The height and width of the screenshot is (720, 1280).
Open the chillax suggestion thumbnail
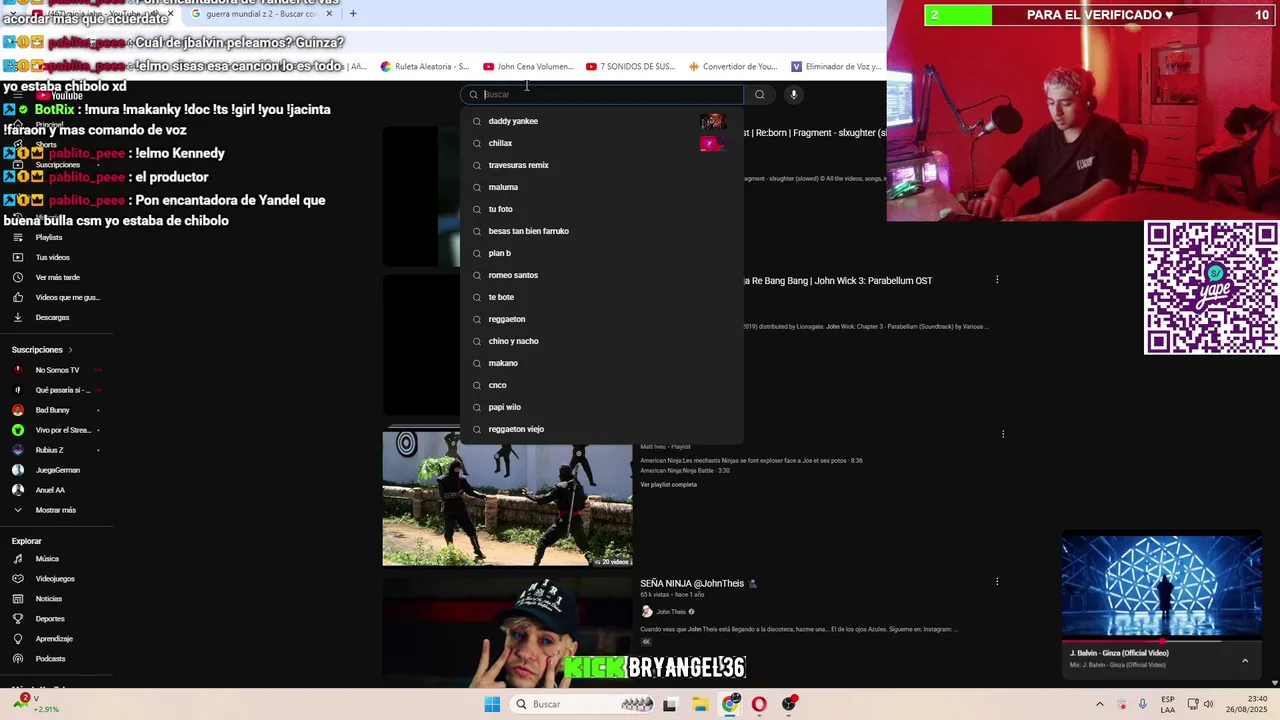click(x=713, y=143)
